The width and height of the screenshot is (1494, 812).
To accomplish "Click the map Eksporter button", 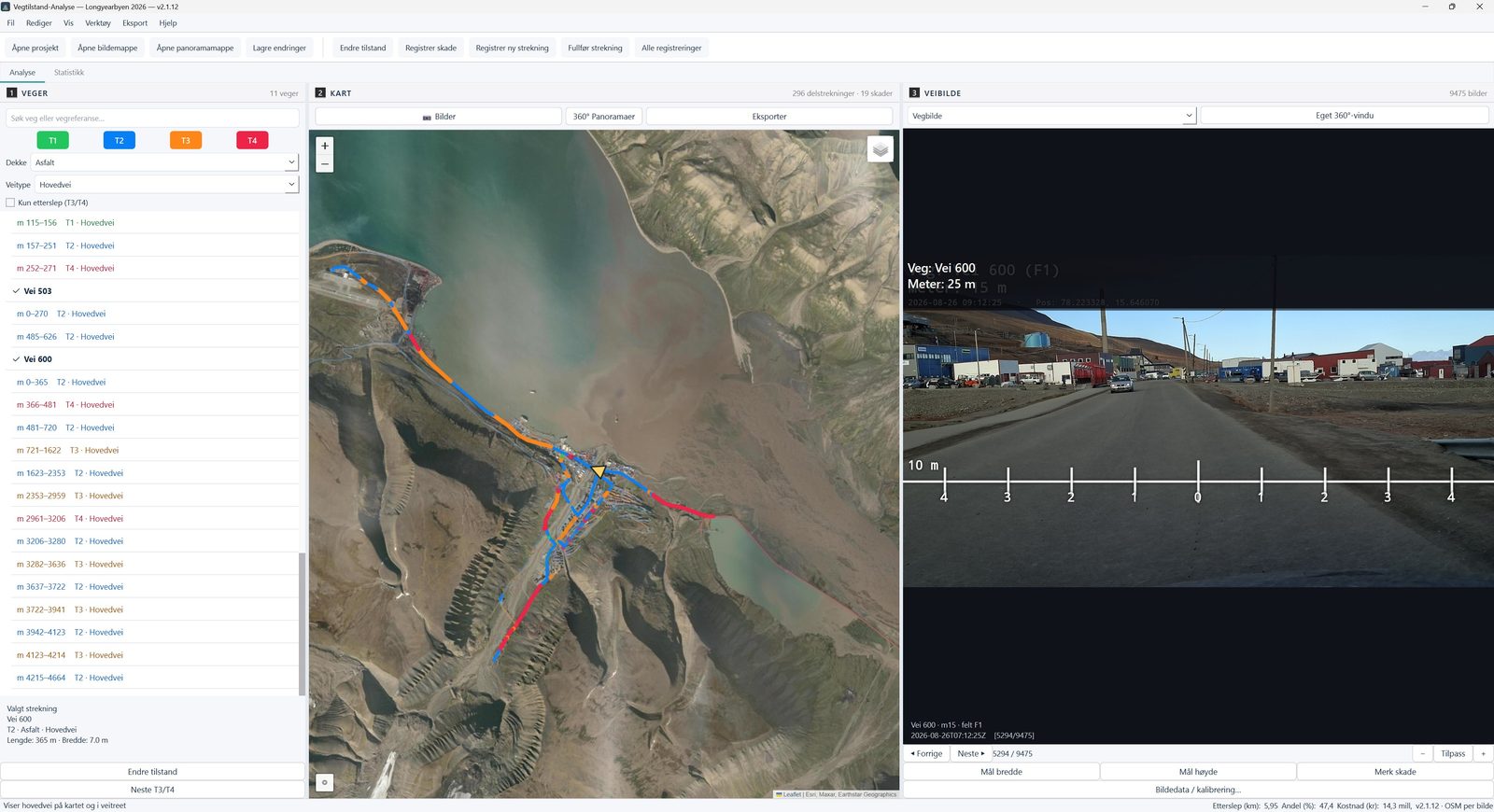I will 769,117.
